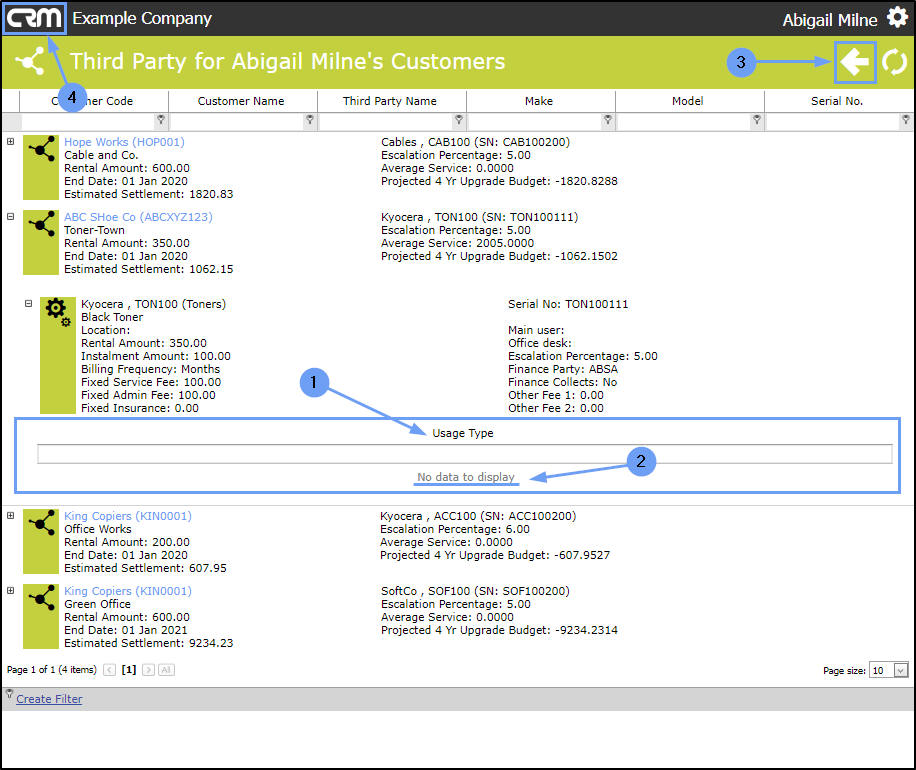Open the Customer Name column filter icon
This screenshot has height=770, width=916.
point(310,120)
